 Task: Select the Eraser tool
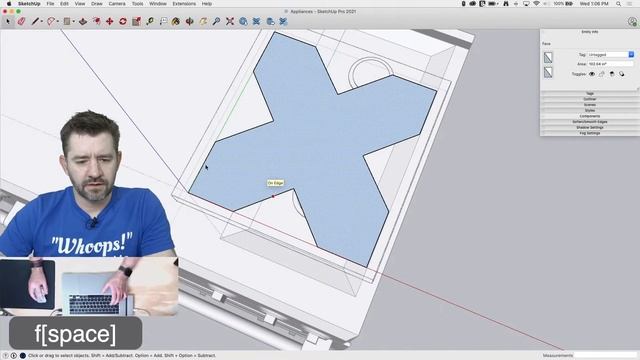(x=21, y=21)
